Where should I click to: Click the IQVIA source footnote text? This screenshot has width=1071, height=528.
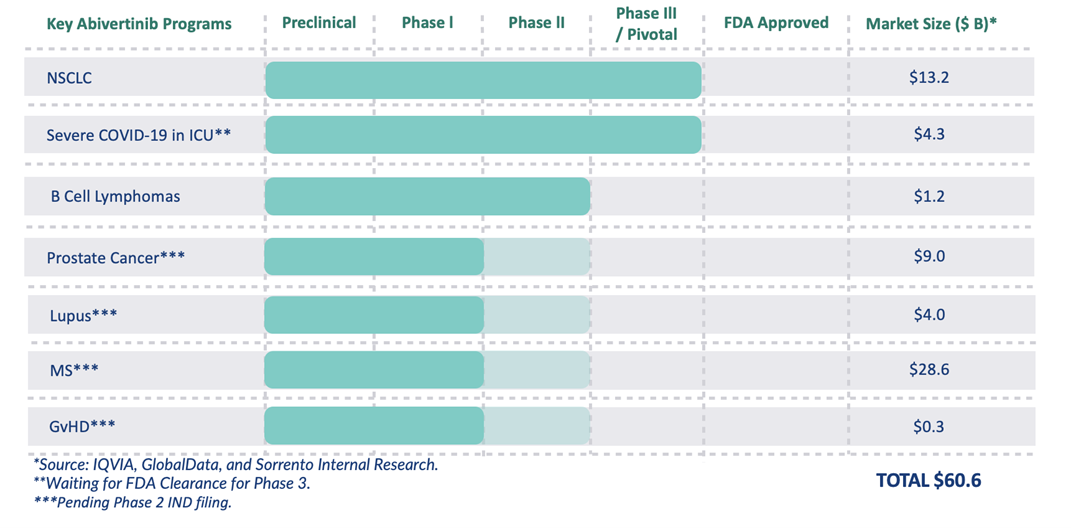pos(236,465)
